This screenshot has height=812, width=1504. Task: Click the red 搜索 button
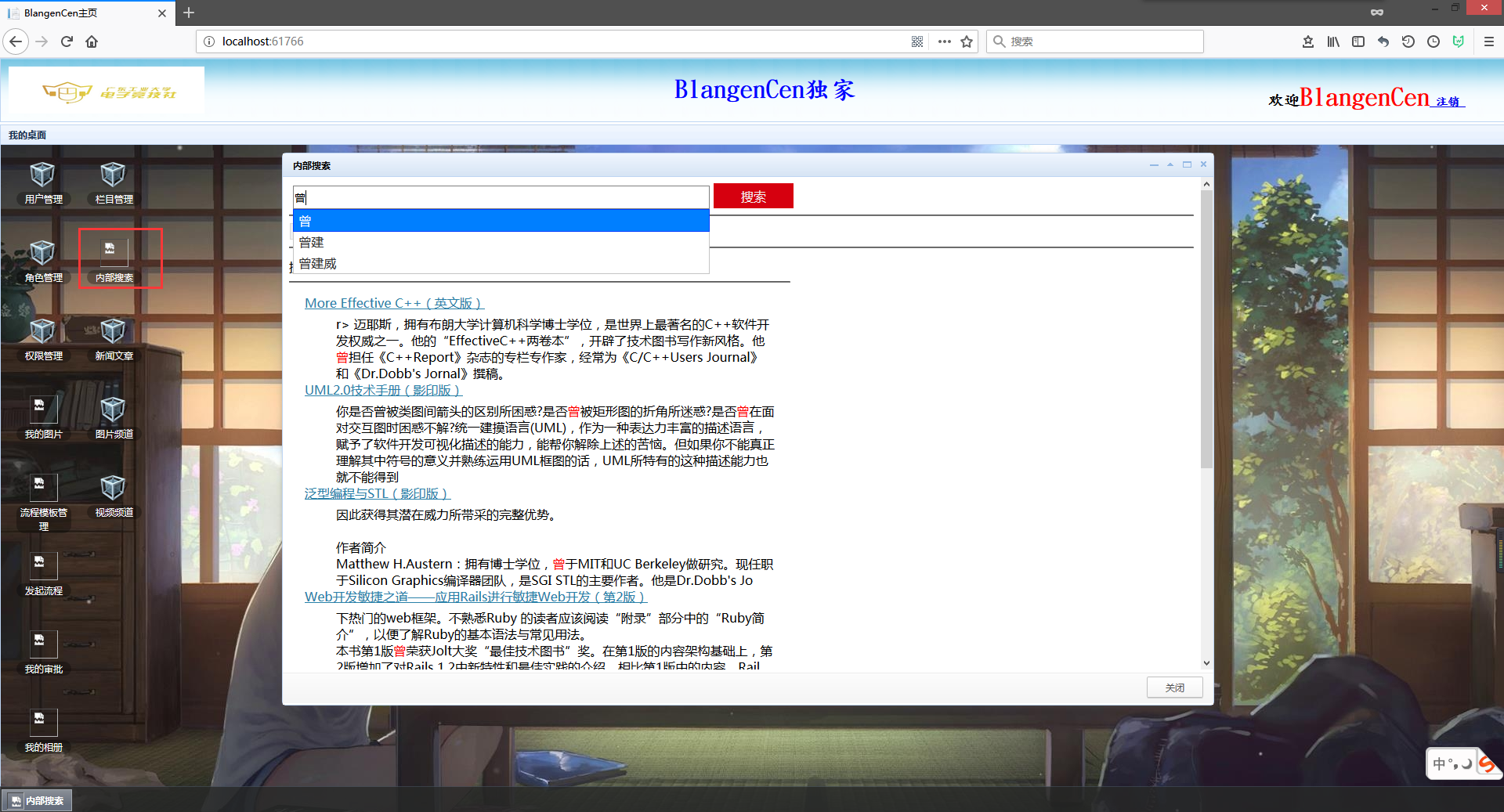click(x=753, y=197)
